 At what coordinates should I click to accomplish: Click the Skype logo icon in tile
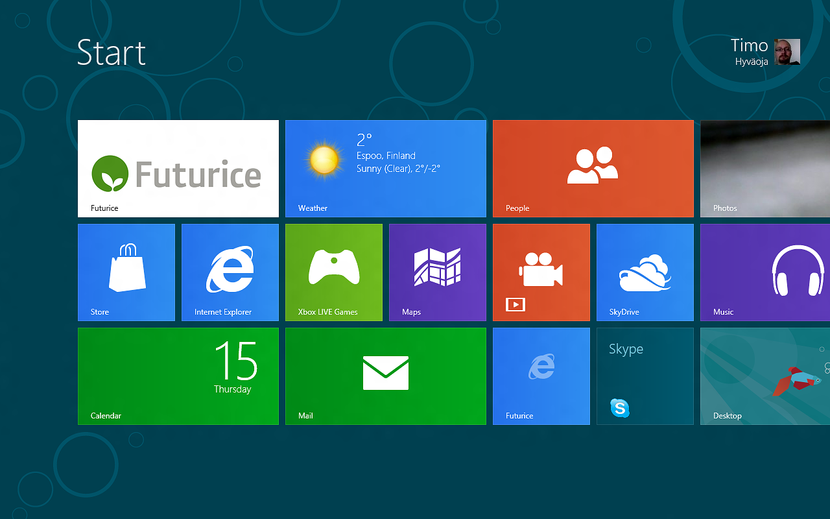pos(619,408)
